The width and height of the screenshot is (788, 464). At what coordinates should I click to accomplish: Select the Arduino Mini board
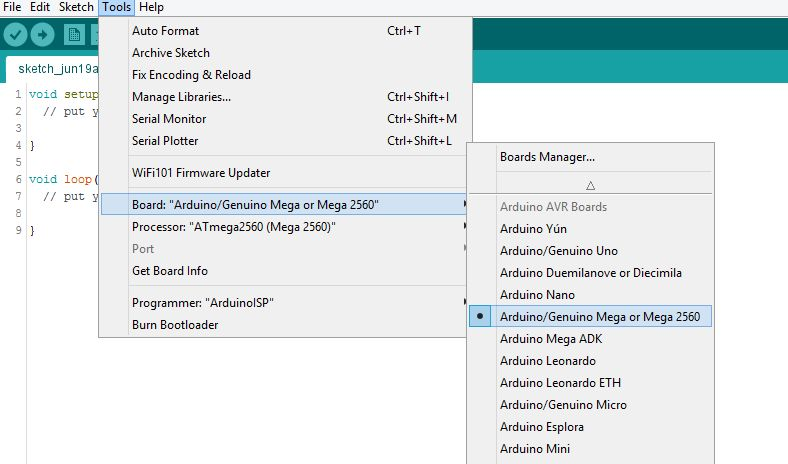(x=590, y=449)
